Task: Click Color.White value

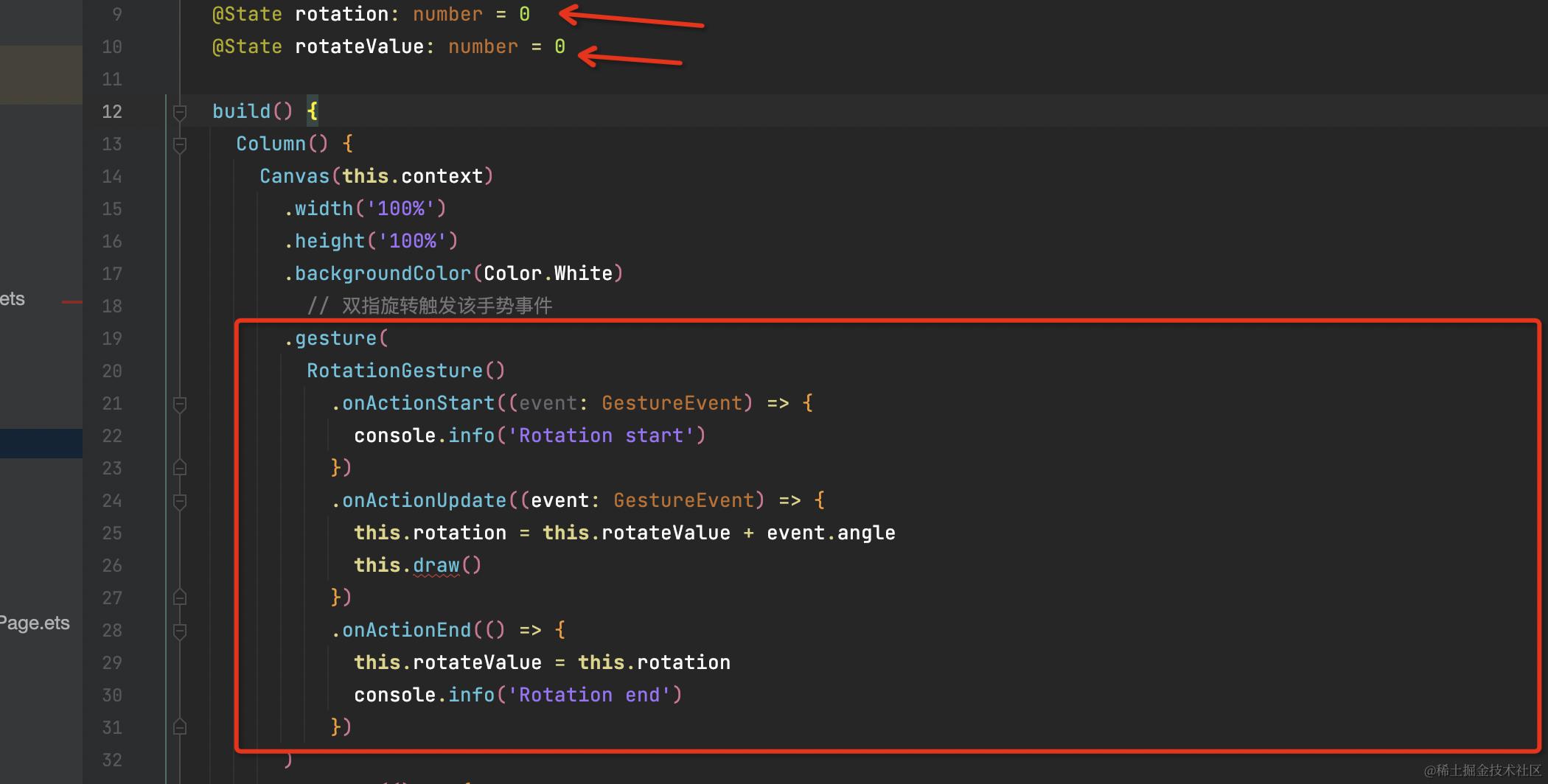Action: (x=548, y=273)
